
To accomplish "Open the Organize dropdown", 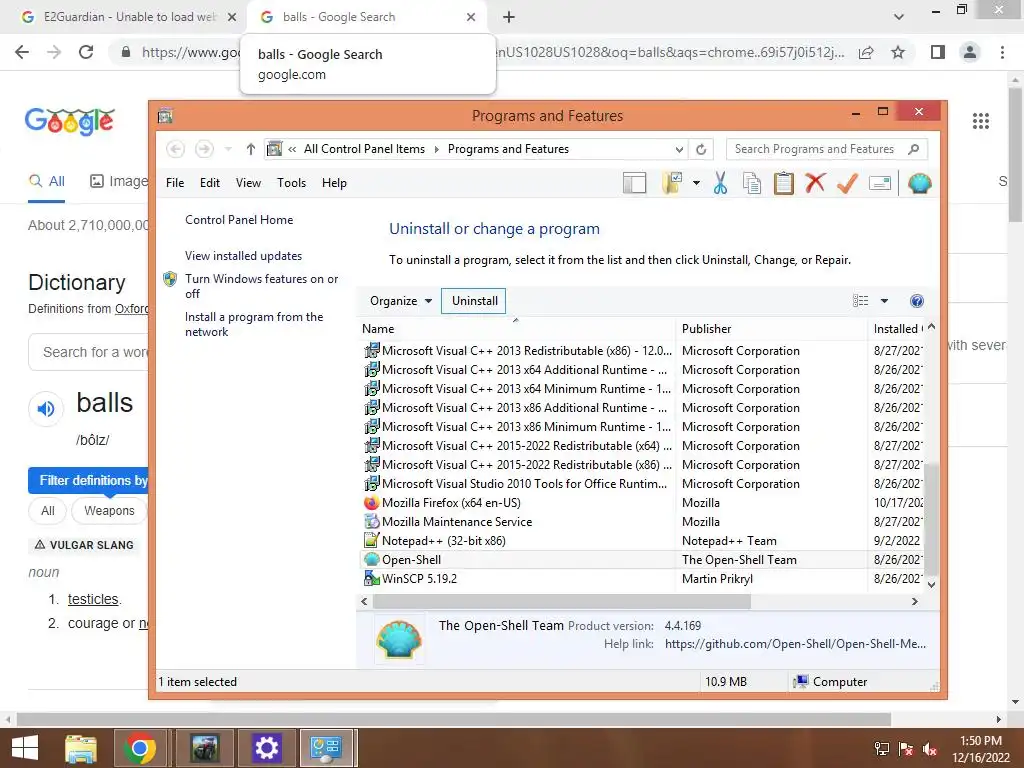I will (400, 301).
